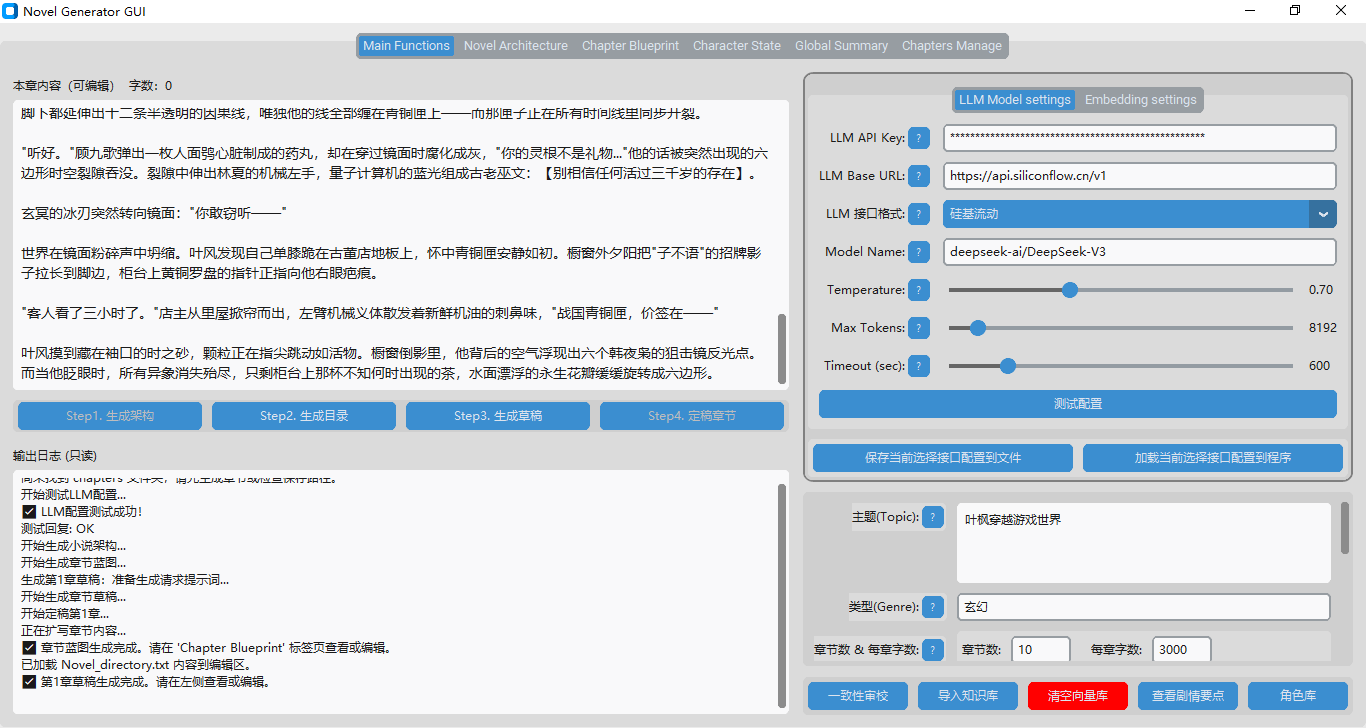Switch to the Chapter Blueprint tab
The image size is (1366, 728).
(x=630, y=46)
